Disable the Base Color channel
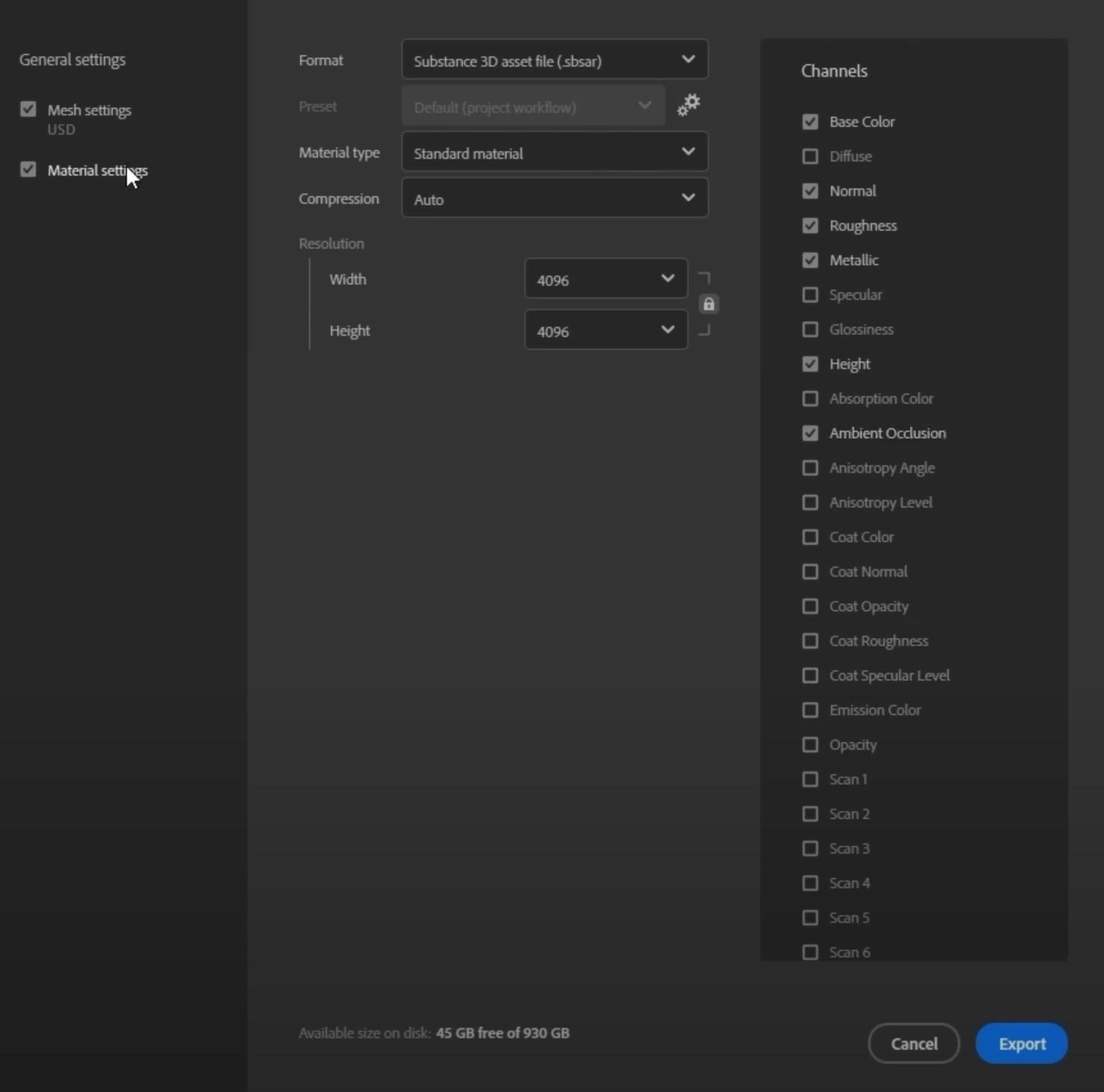This screenshot has height=1092, width=1104. click(810, 122)
